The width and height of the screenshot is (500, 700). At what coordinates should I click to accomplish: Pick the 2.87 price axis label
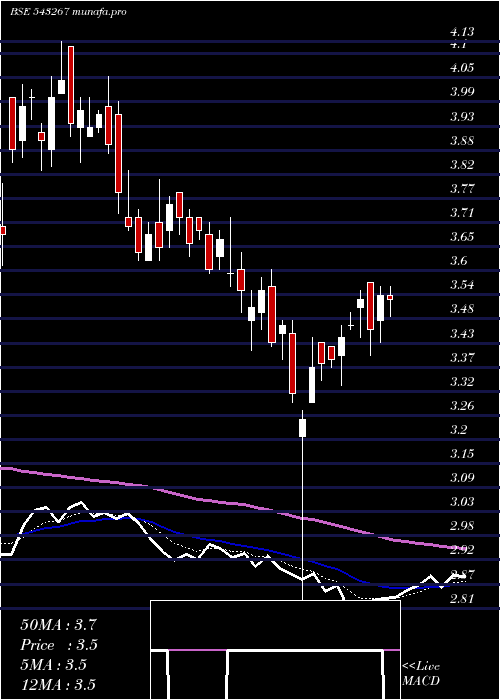click(x=462, y=575)
